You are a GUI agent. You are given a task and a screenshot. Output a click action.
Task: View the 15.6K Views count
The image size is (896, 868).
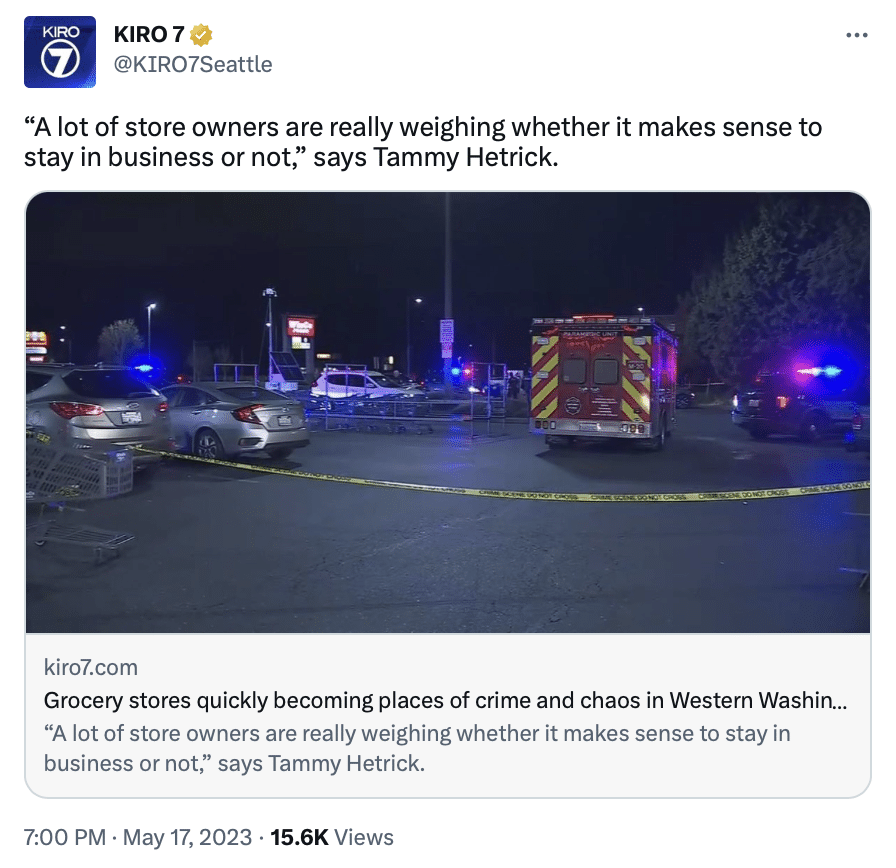(x=332, y=837)
